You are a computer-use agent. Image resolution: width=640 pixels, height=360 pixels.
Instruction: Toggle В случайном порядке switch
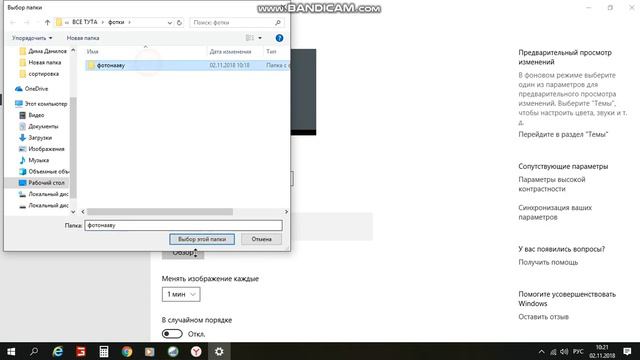[x=172, y=334]
